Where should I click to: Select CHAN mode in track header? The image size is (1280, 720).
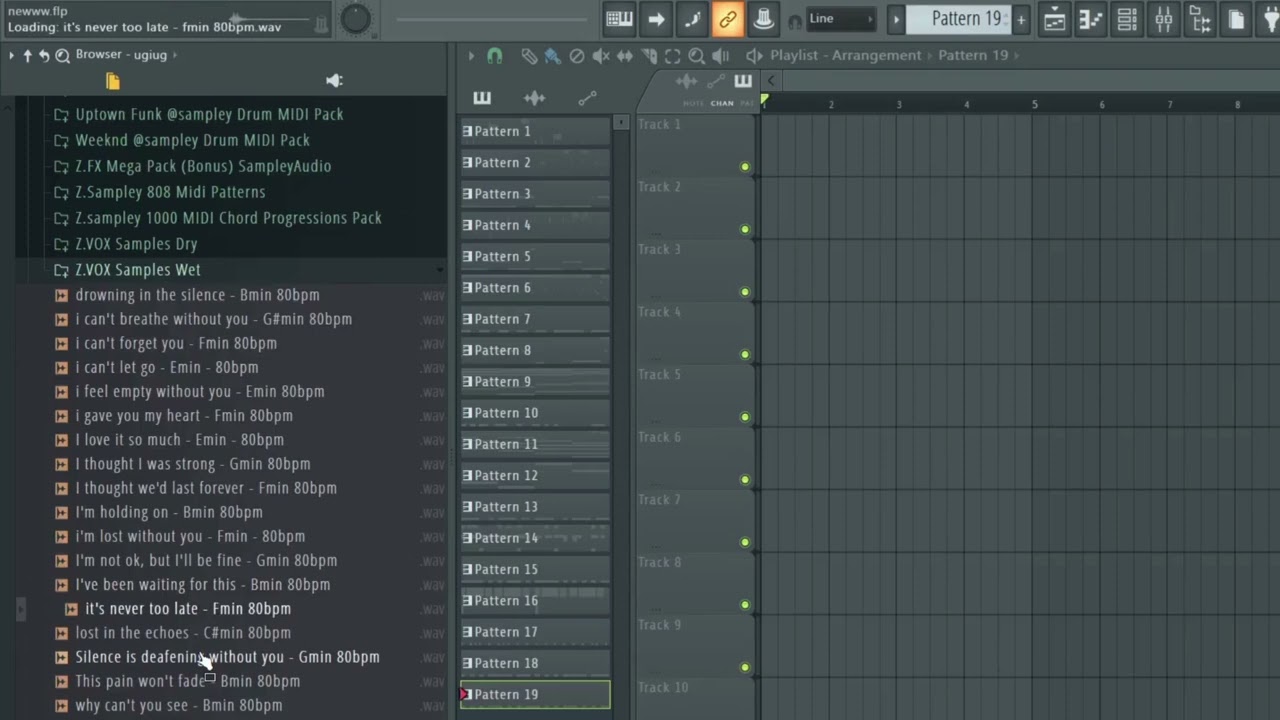click(x=722, y=103)
